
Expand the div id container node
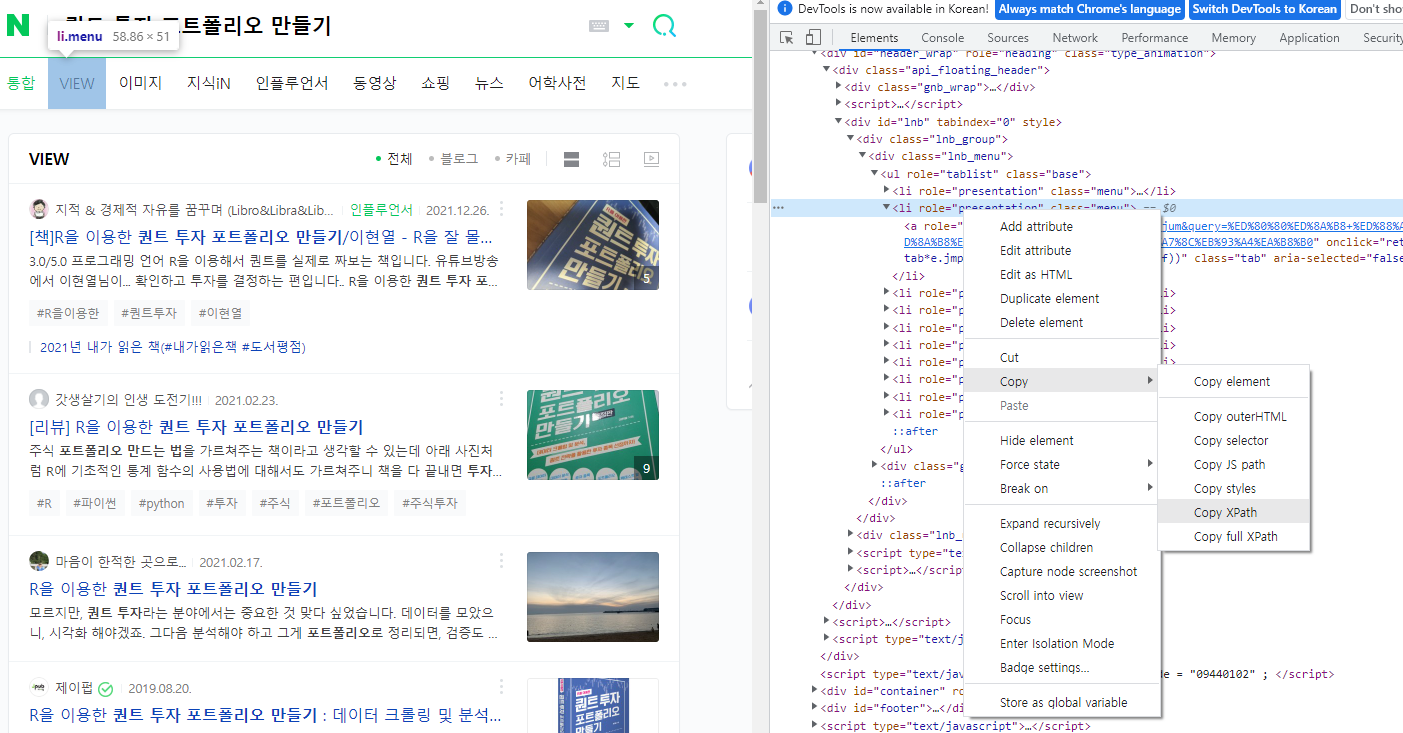tap(815, 691)
